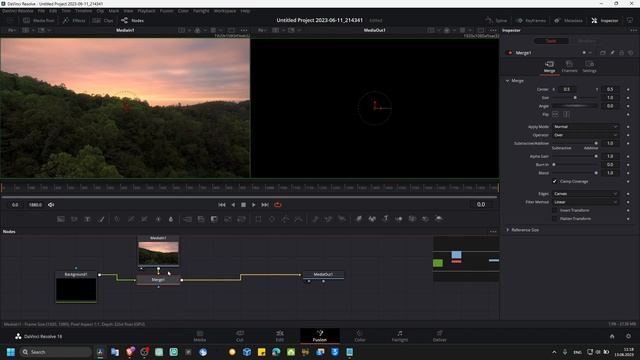
Task: Play the composition in reverse
Action: click(233, 205)
